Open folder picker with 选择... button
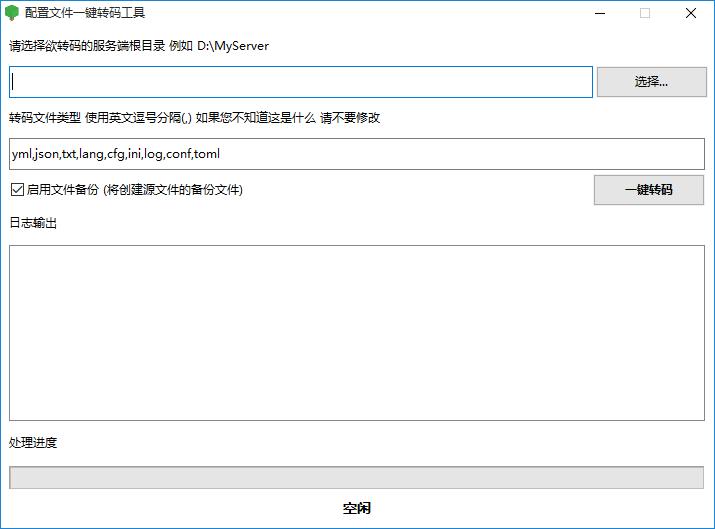Viewport: 715px width, 529px height. click(652, 82)
